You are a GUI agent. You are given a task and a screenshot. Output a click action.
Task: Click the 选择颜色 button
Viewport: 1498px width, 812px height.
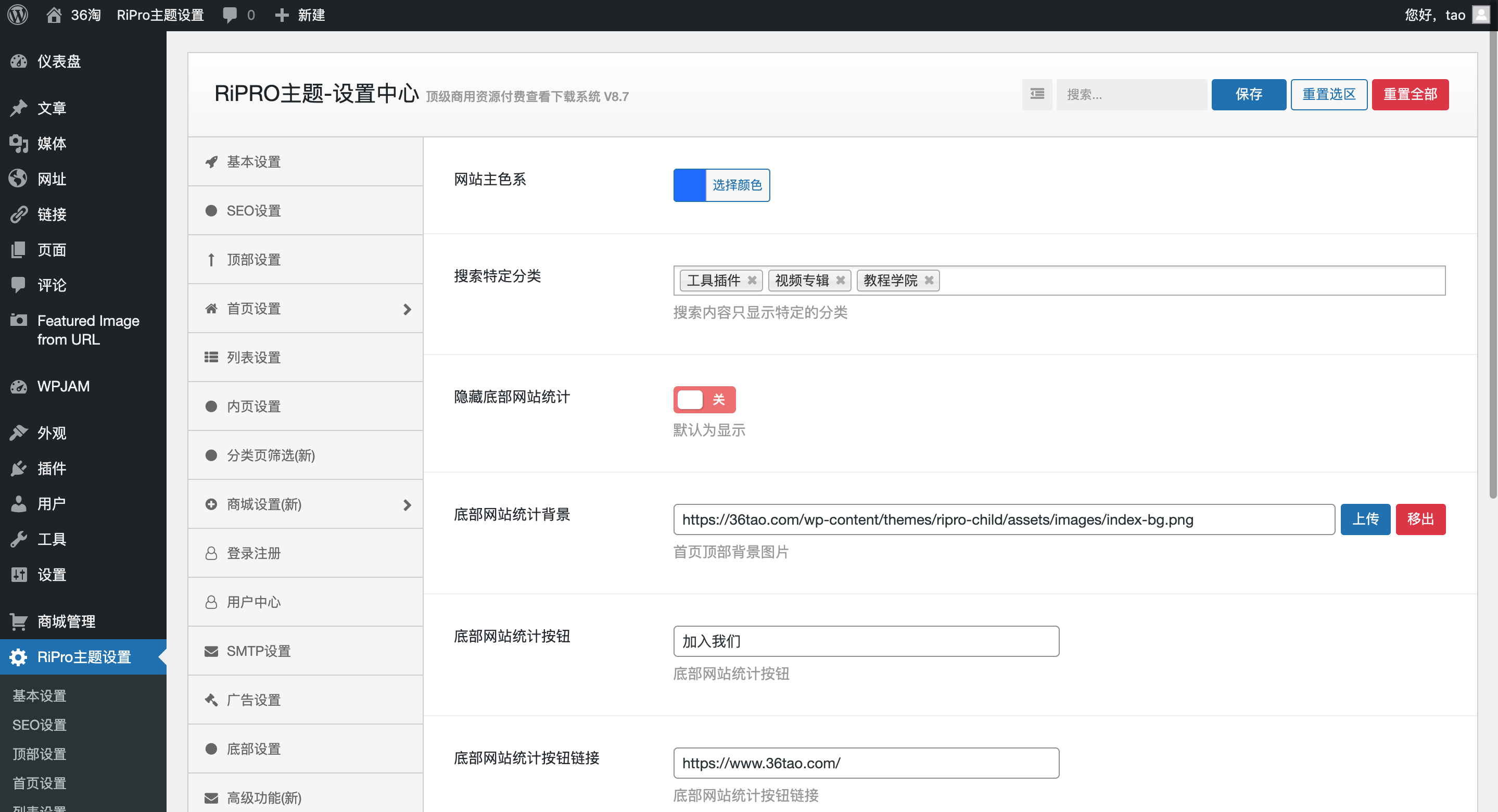[x=738, y=185]
